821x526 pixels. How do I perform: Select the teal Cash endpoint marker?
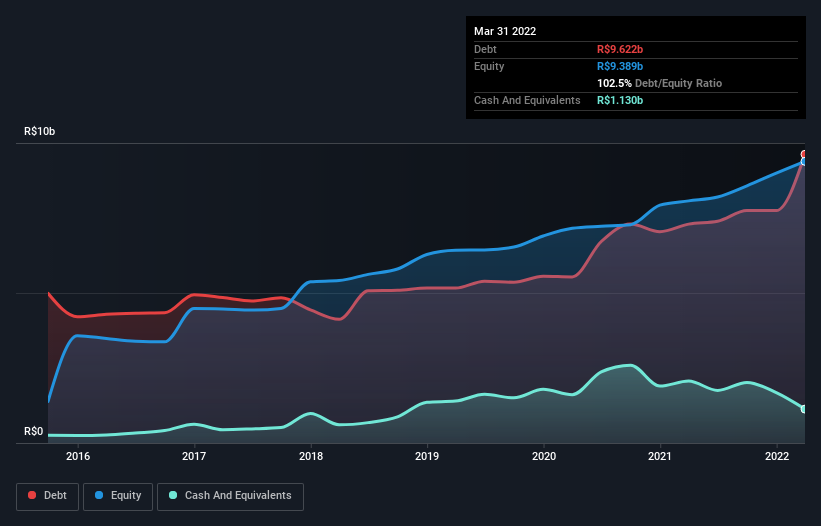[x=804, y=409]
